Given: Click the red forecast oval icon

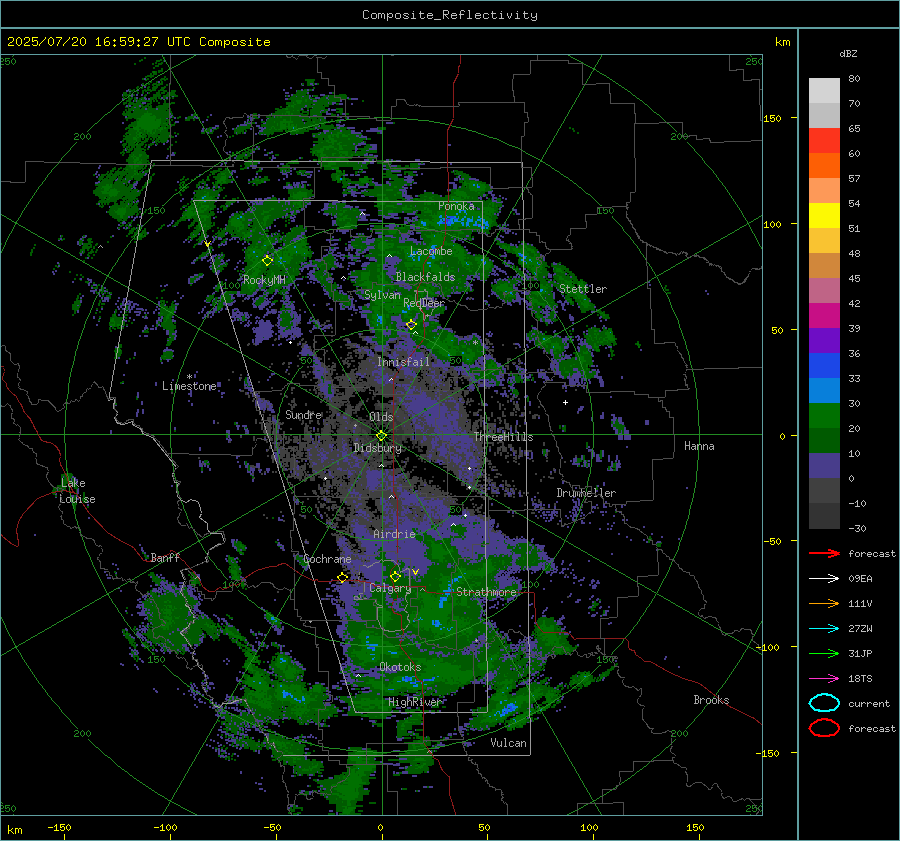Looking at the screenshot, I should coord(824,728).
